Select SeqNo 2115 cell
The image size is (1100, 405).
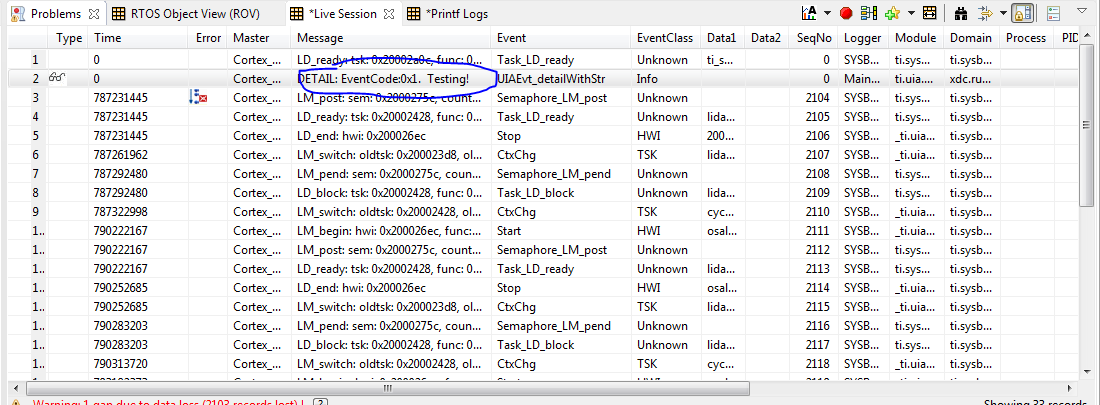[x=819, y=307]
